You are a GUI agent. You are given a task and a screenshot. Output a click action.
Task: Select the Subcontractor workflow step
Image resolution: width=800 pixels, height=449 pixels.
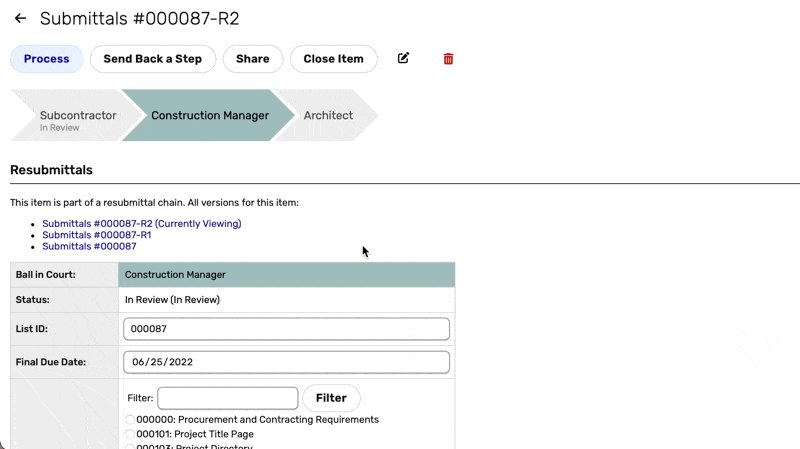(77, 116)
